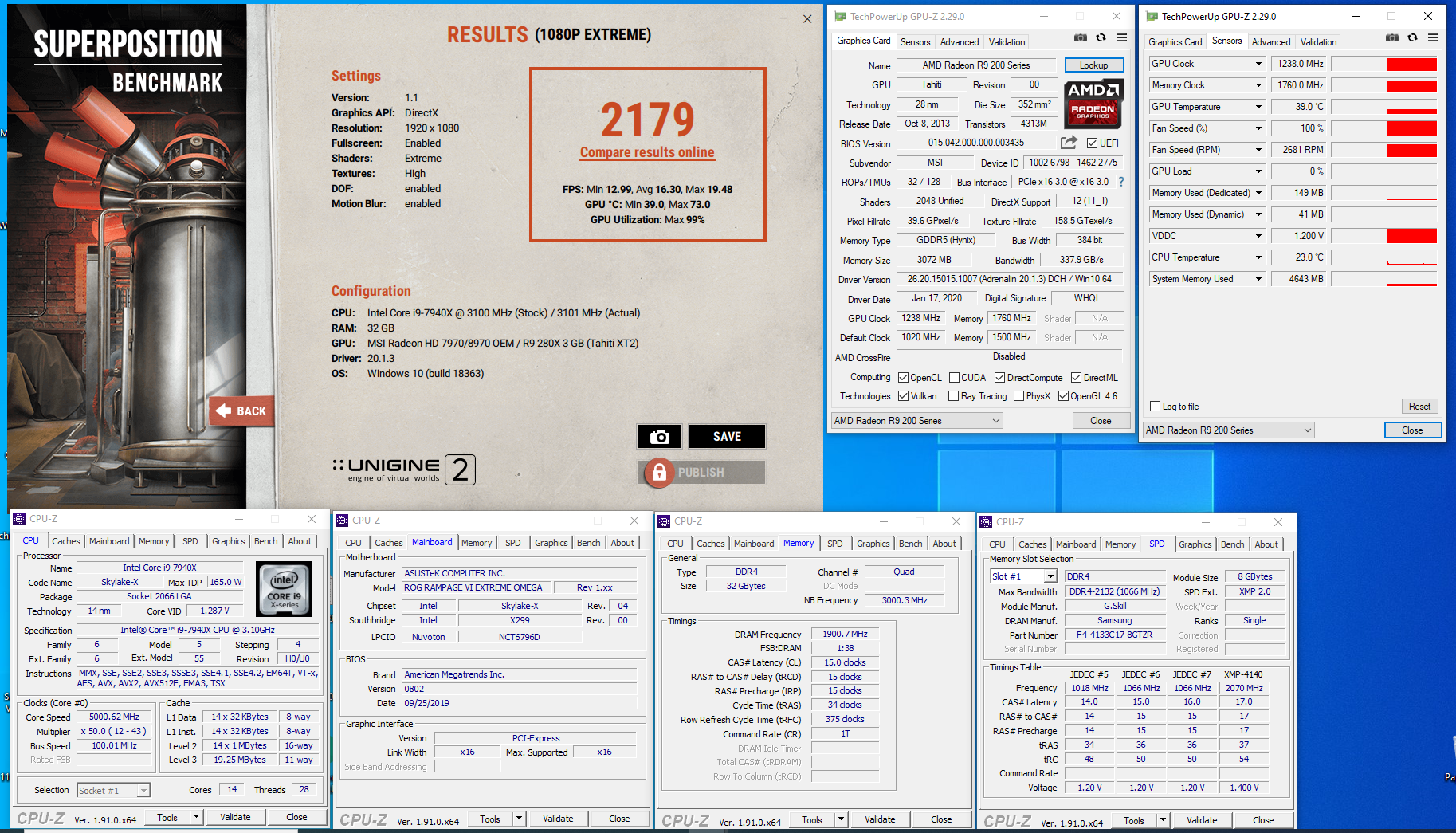Viewport: 1456px width, 833px height.
Task: Click screenshot camera icon in GPU-Z Sensors window
Action: [1391, 37]
